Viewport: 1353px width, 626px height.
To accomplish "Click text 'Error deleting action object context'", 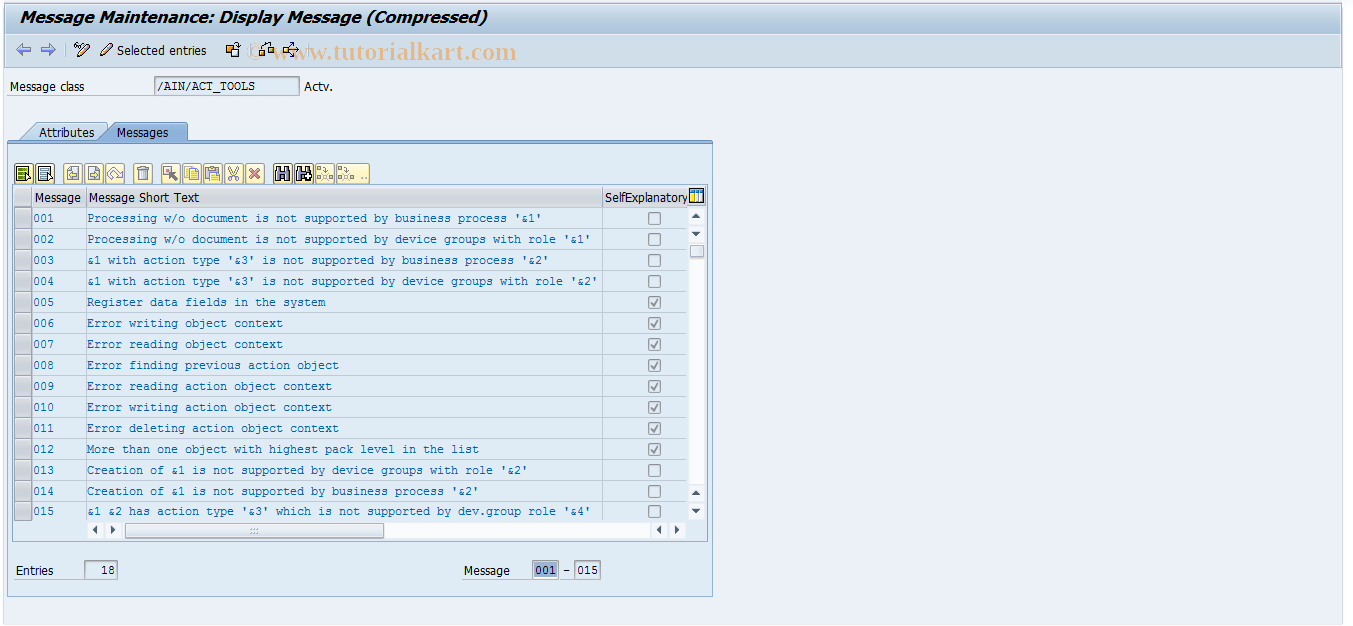I will 213,428.
